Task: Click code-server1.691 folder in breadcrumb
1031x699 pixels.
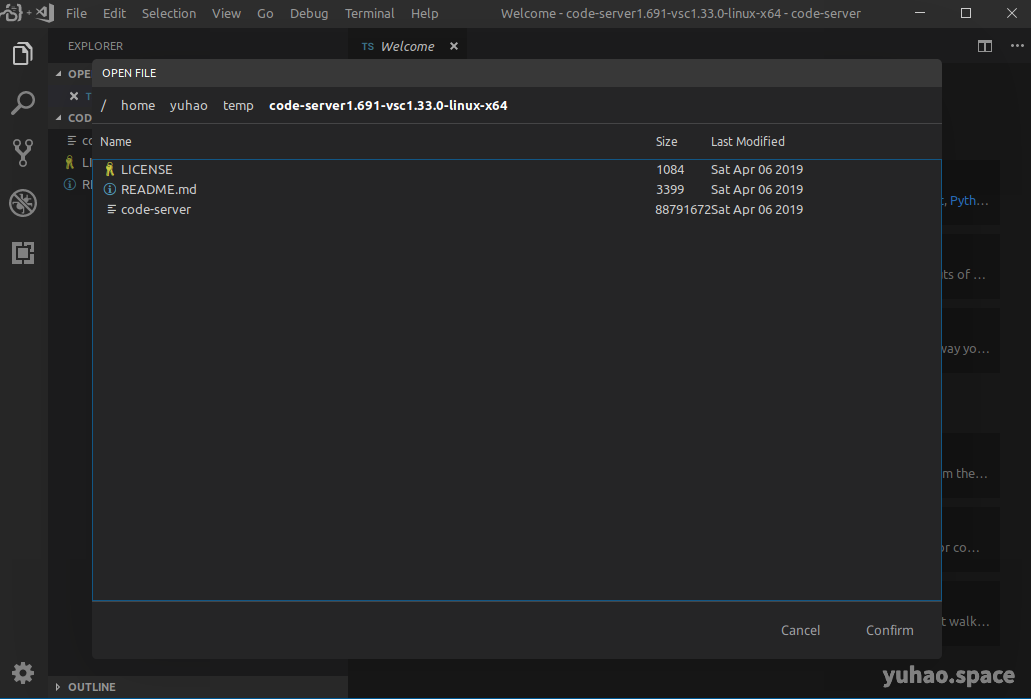Action: click(x=388, y=105)
